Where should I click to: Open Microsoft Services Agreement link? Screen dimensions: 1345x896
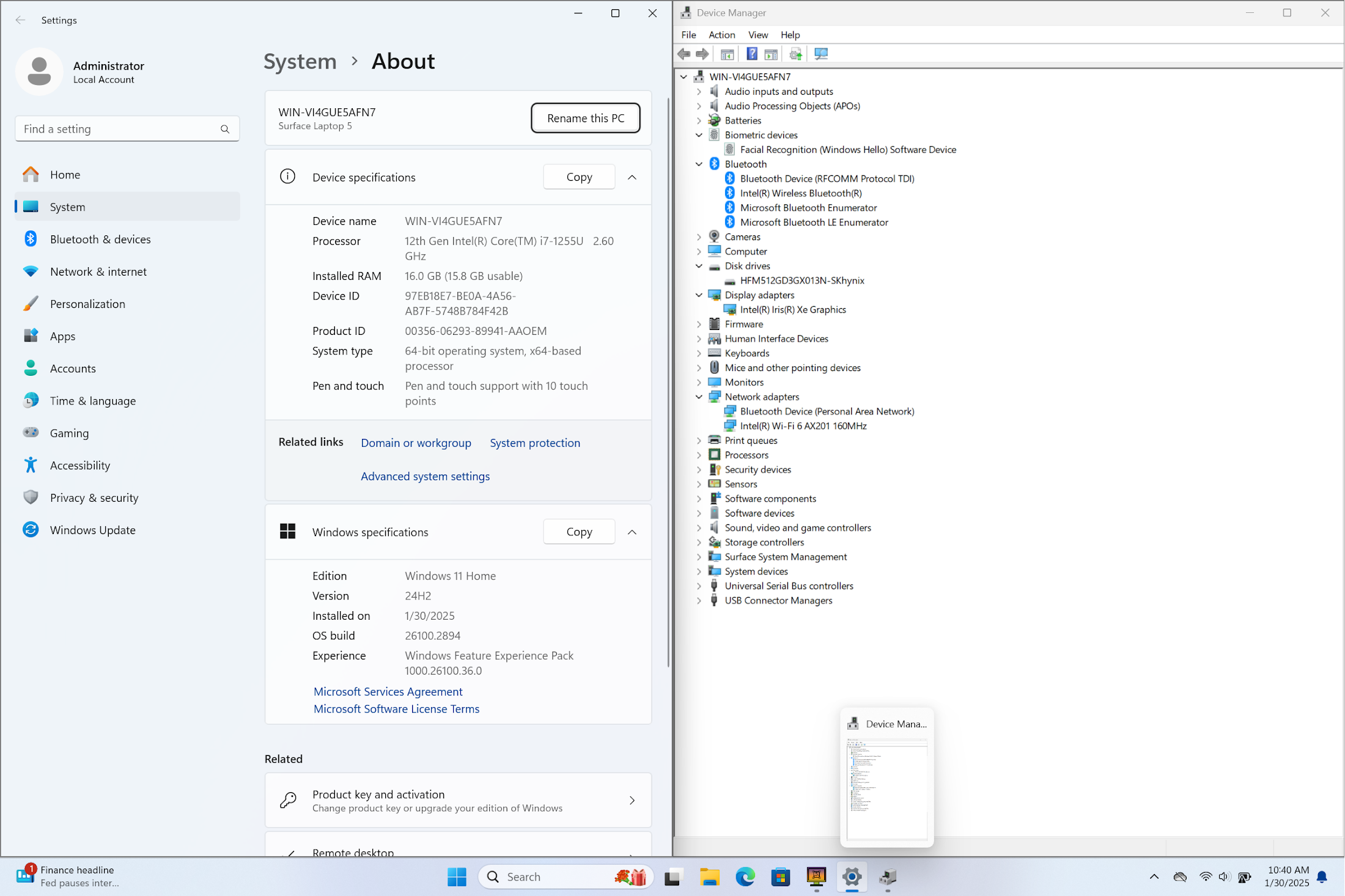tap(388, 692)
